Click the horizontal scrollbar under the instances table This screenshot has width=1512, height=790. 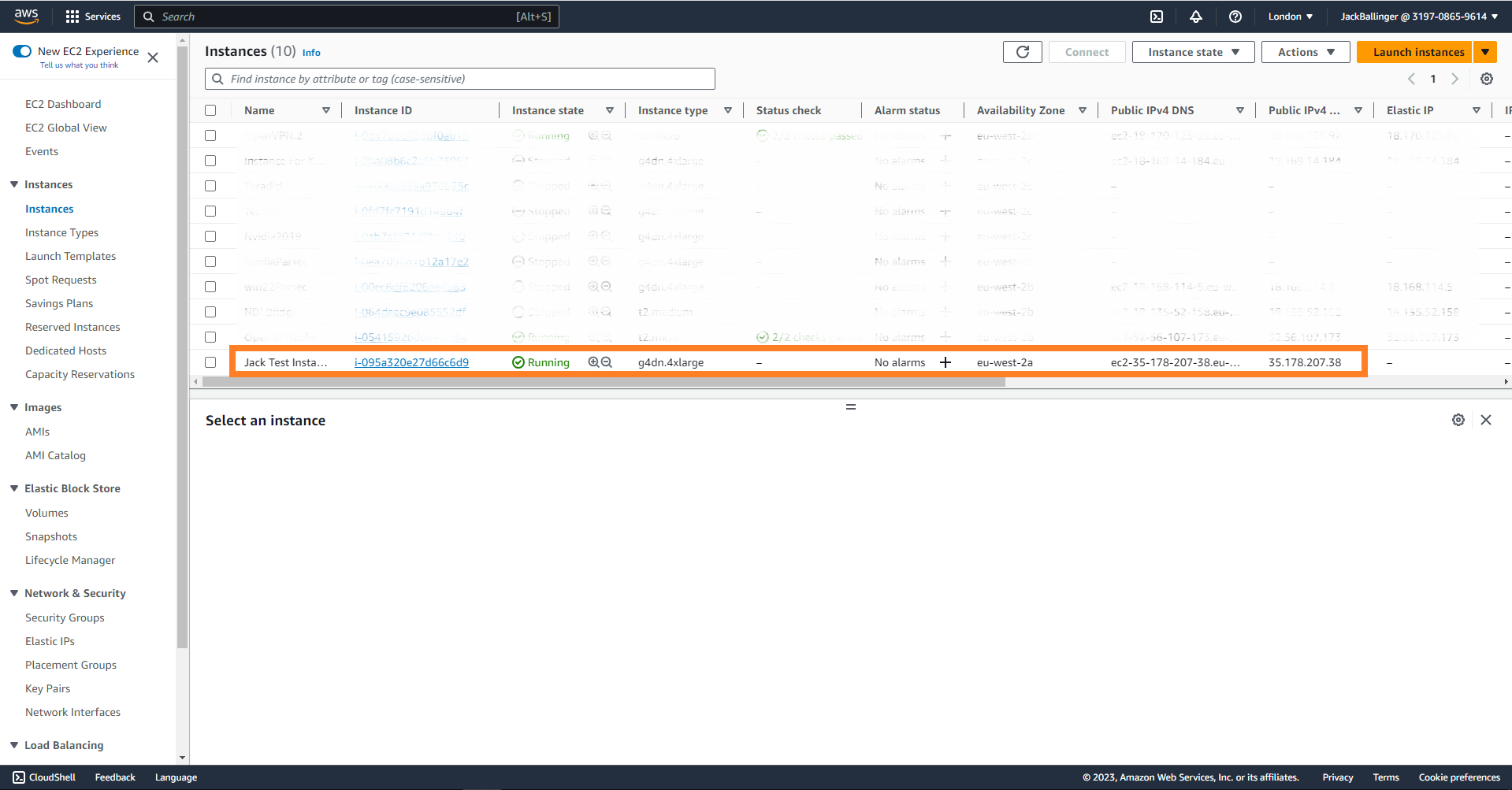[603, 382]
